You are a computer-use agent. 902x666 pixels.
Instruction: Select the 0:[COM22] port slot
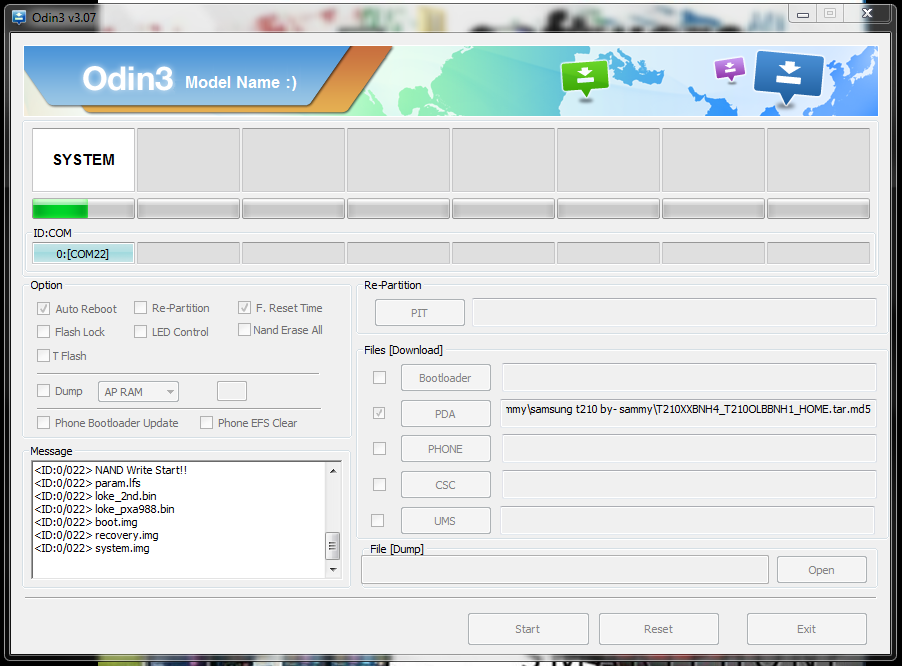(83, 254)
